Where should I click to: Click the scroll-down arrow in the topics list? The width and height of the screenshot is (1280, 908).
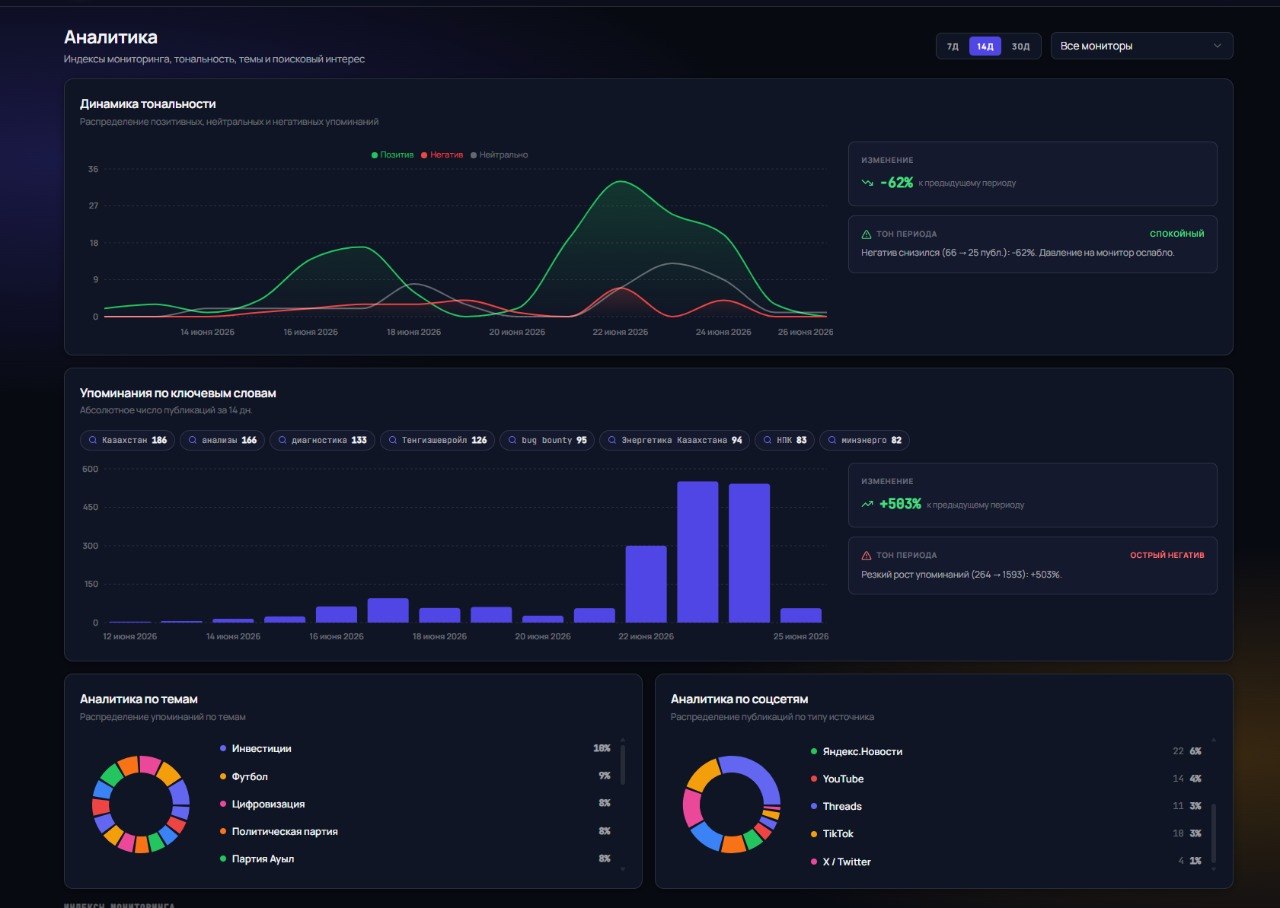622,869
